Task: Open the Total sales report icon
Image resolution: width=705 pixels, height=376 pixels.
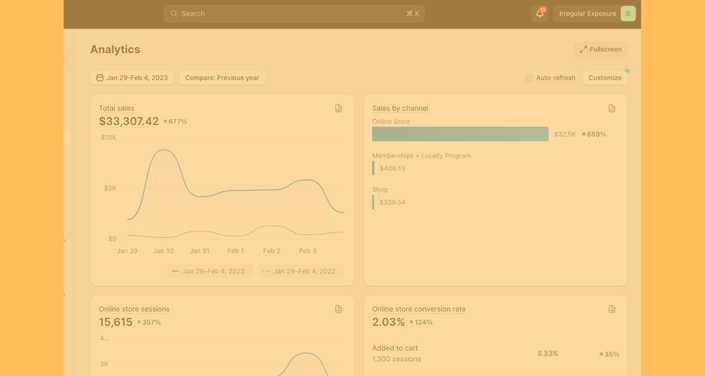Action: tap(339, 108)
